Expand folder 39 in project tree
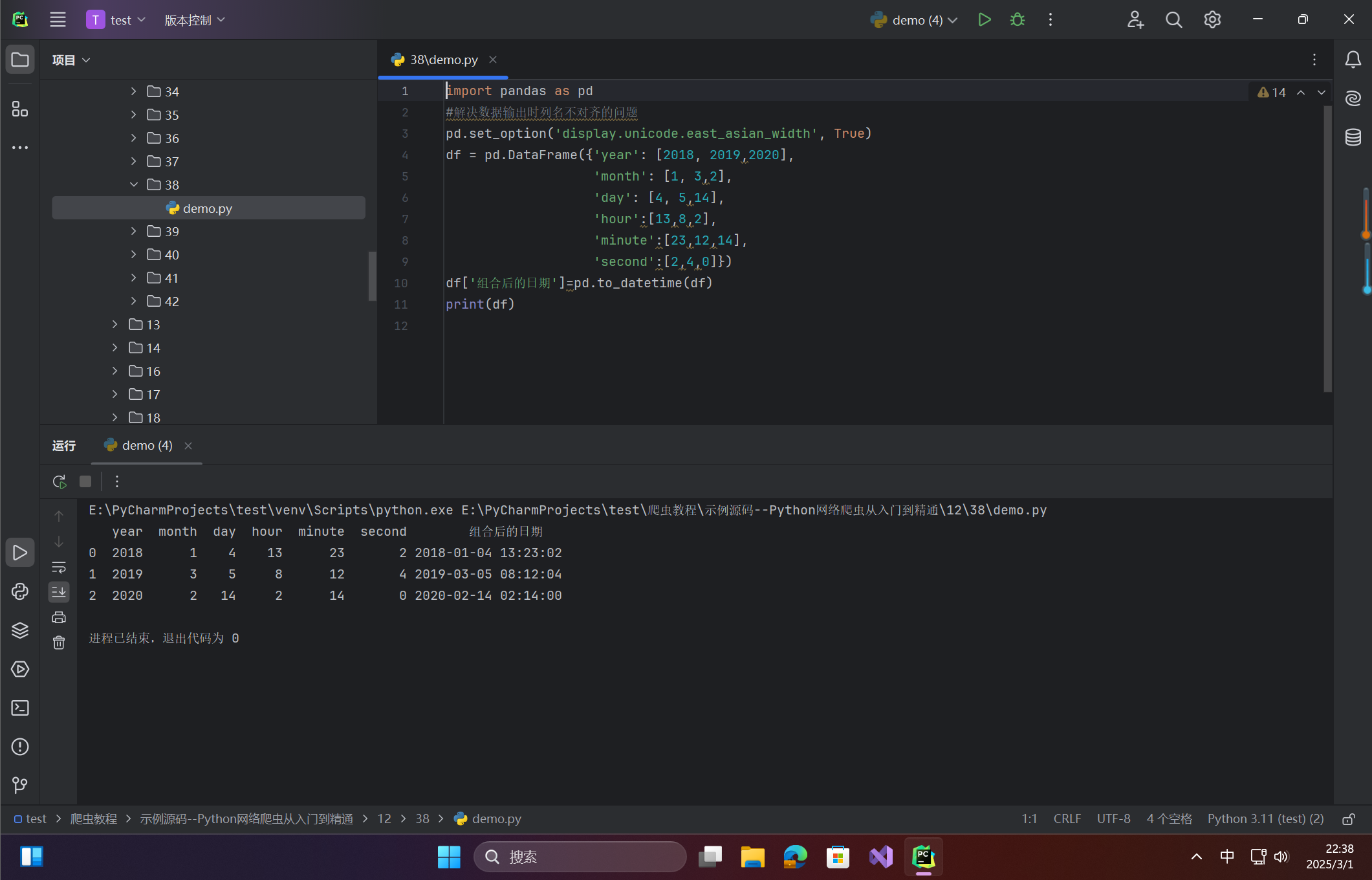 pos(134,232)
